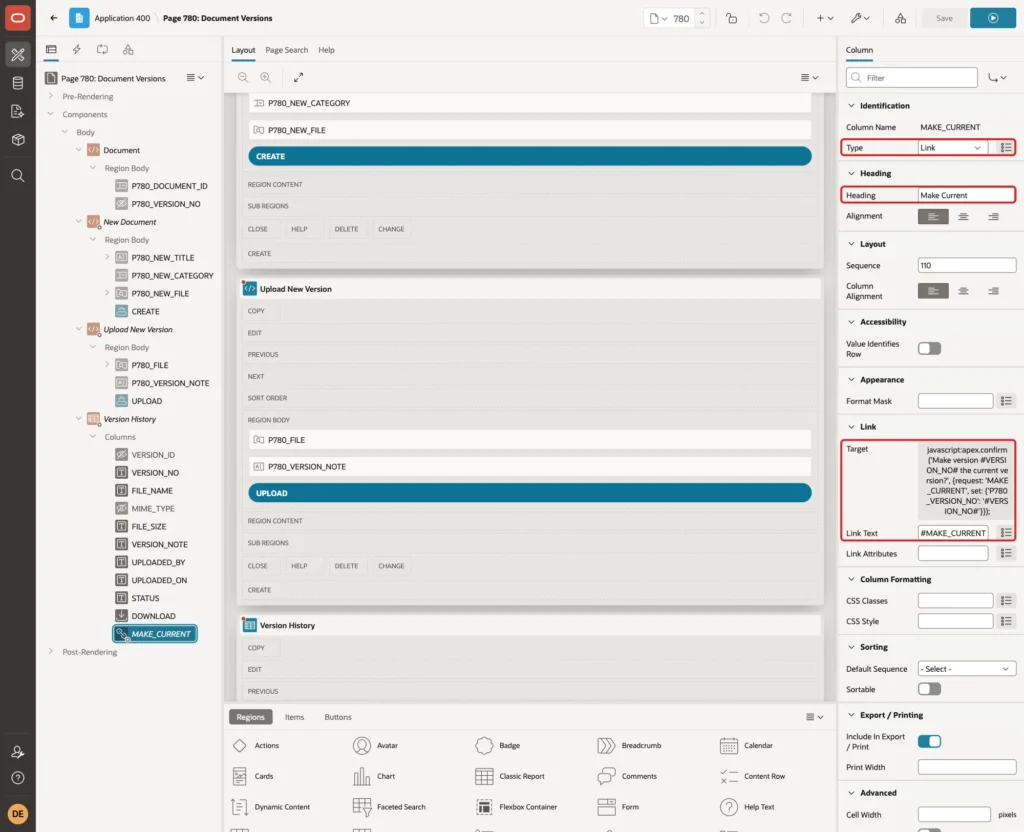Viewport: 1024px width, 832px height.
Task: Increment the page number stepper up arrow
Action: coord(702,13)
